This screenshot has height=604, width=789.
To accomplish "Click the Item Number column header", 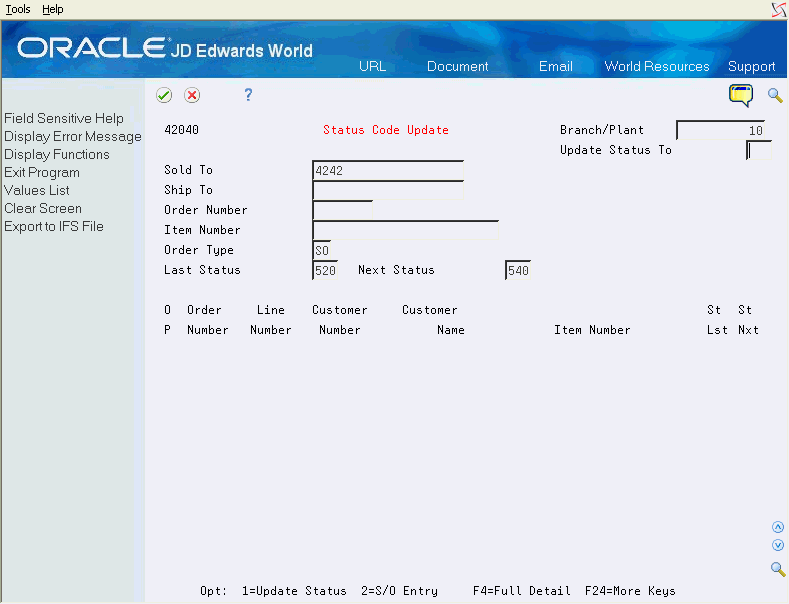I will [x=592, y=330].
